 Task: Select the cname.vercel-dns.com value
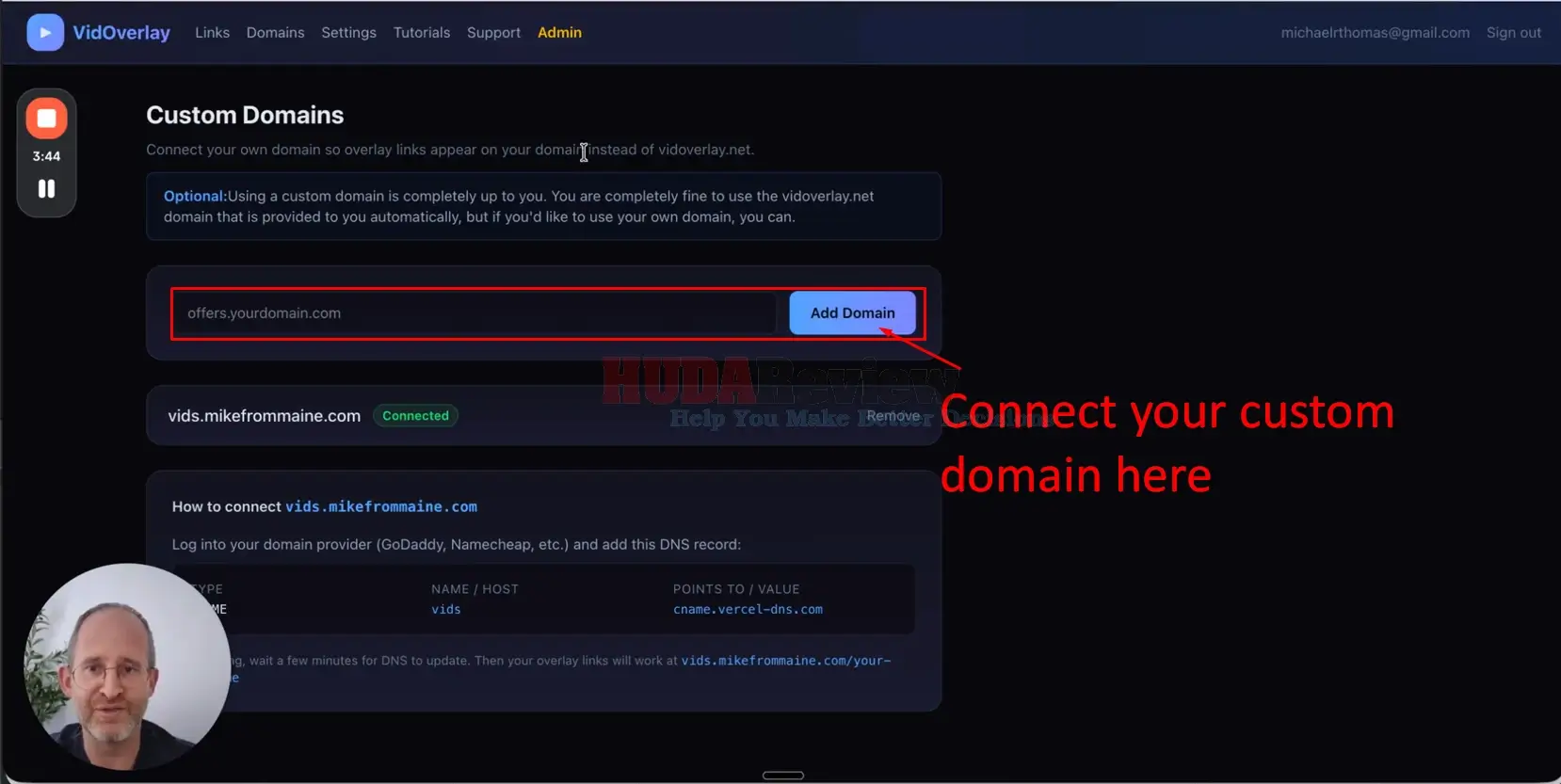[748, 610]
